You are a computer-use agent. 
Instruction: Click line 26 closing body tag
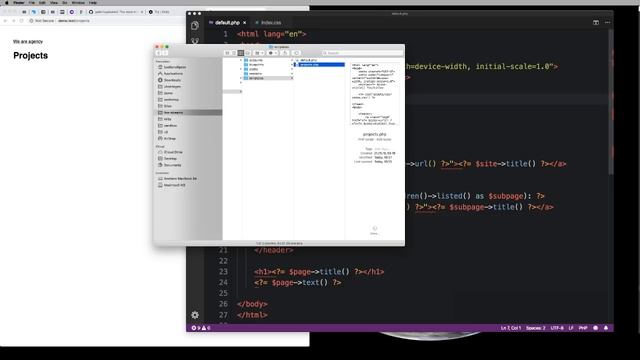coord(252,304)
